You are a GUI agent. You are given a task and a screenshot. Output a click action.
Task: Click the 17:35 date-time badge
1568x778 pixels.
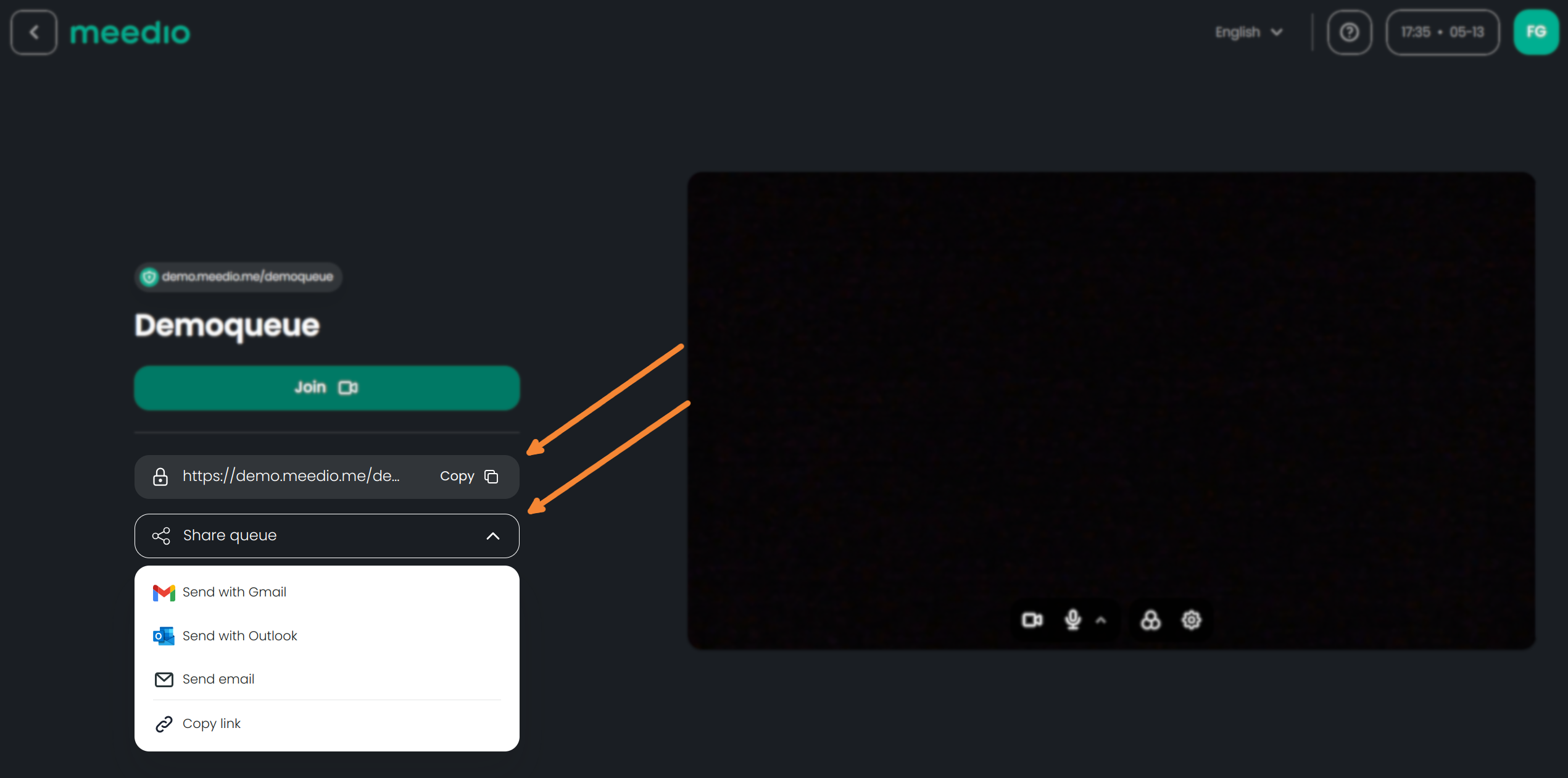[x=1442, y=32]
